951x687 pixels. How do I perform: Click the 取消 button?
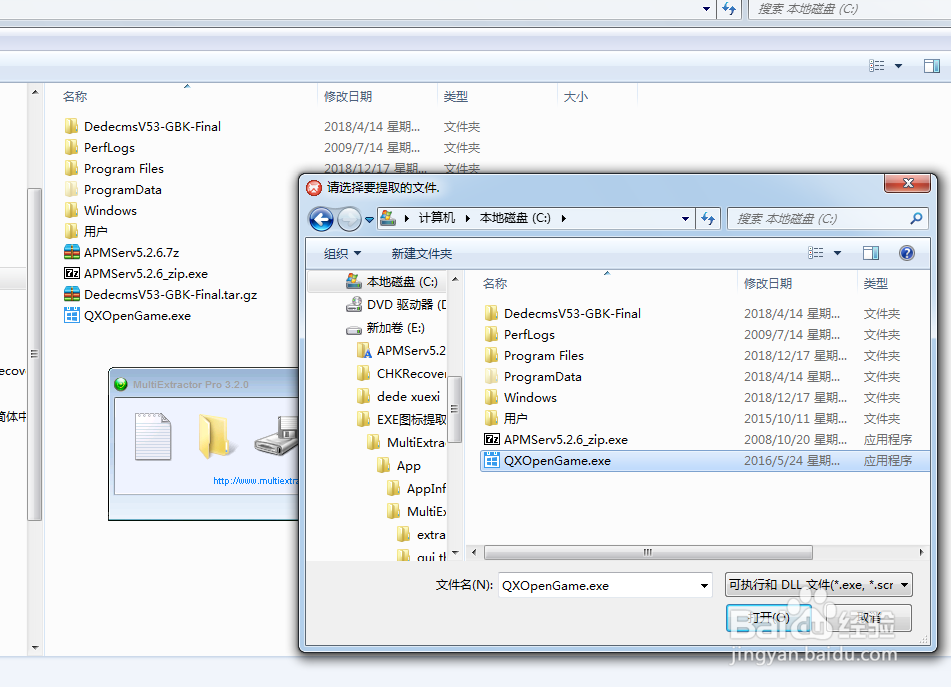tap(869, 617)
